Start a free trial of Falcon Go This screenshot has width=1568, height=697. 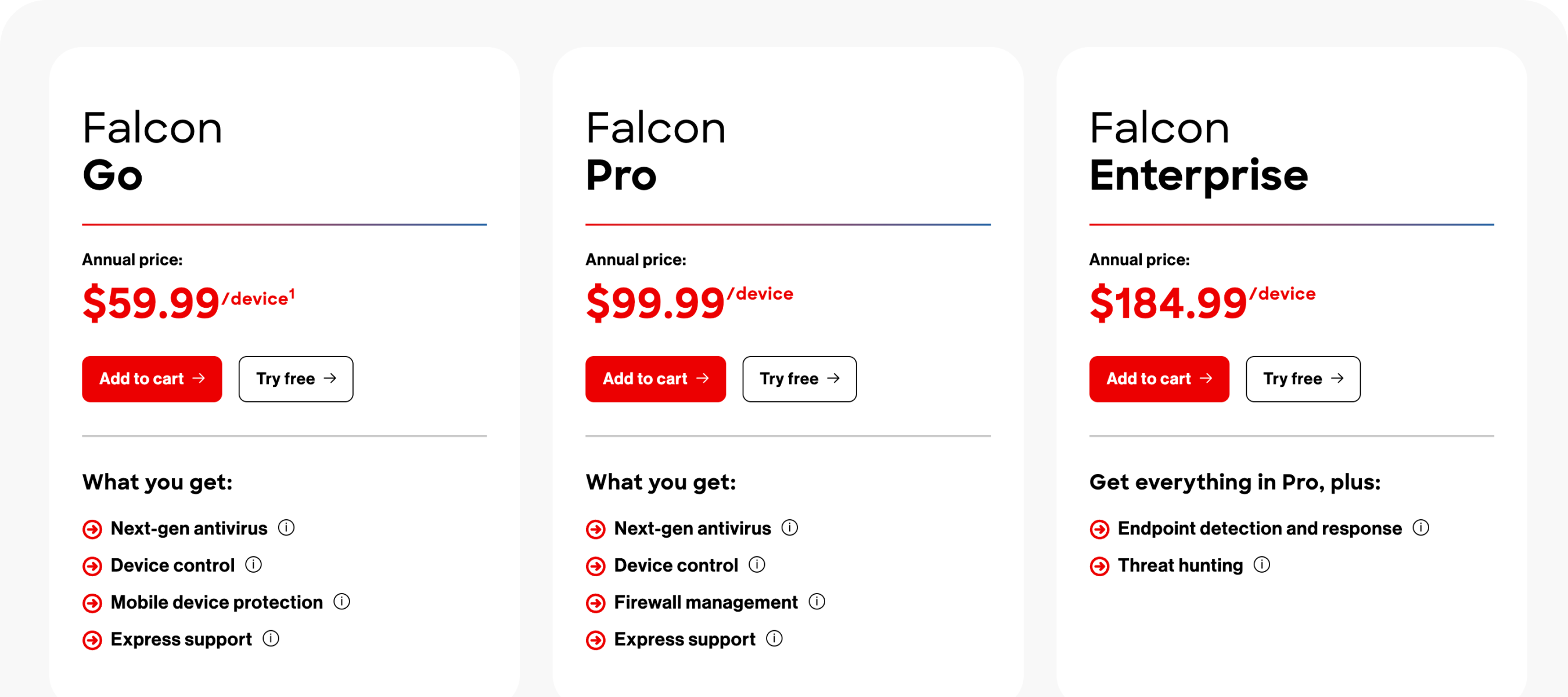295,379
